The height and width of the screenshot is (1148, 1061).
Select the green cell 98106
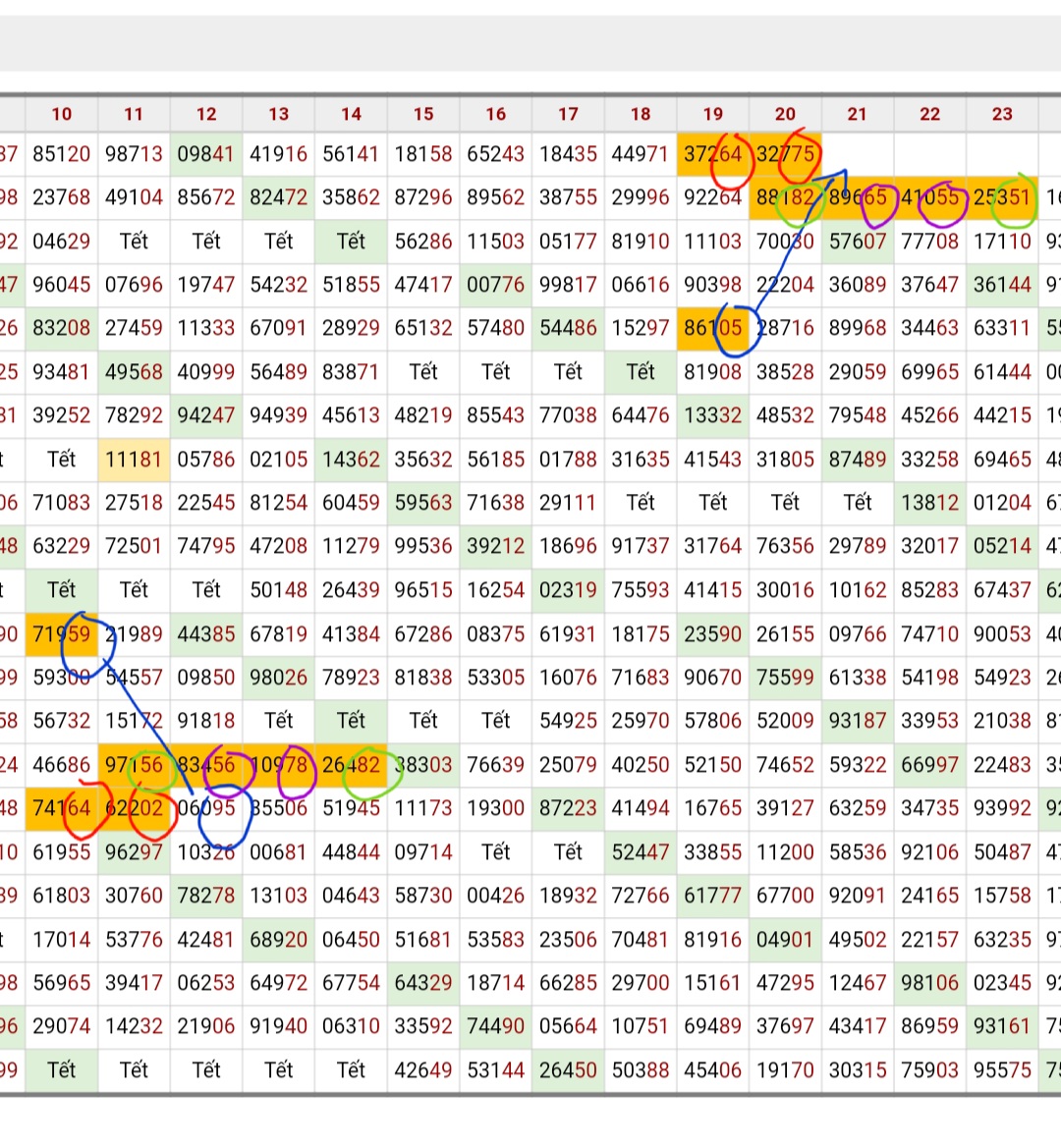[930, 983]
